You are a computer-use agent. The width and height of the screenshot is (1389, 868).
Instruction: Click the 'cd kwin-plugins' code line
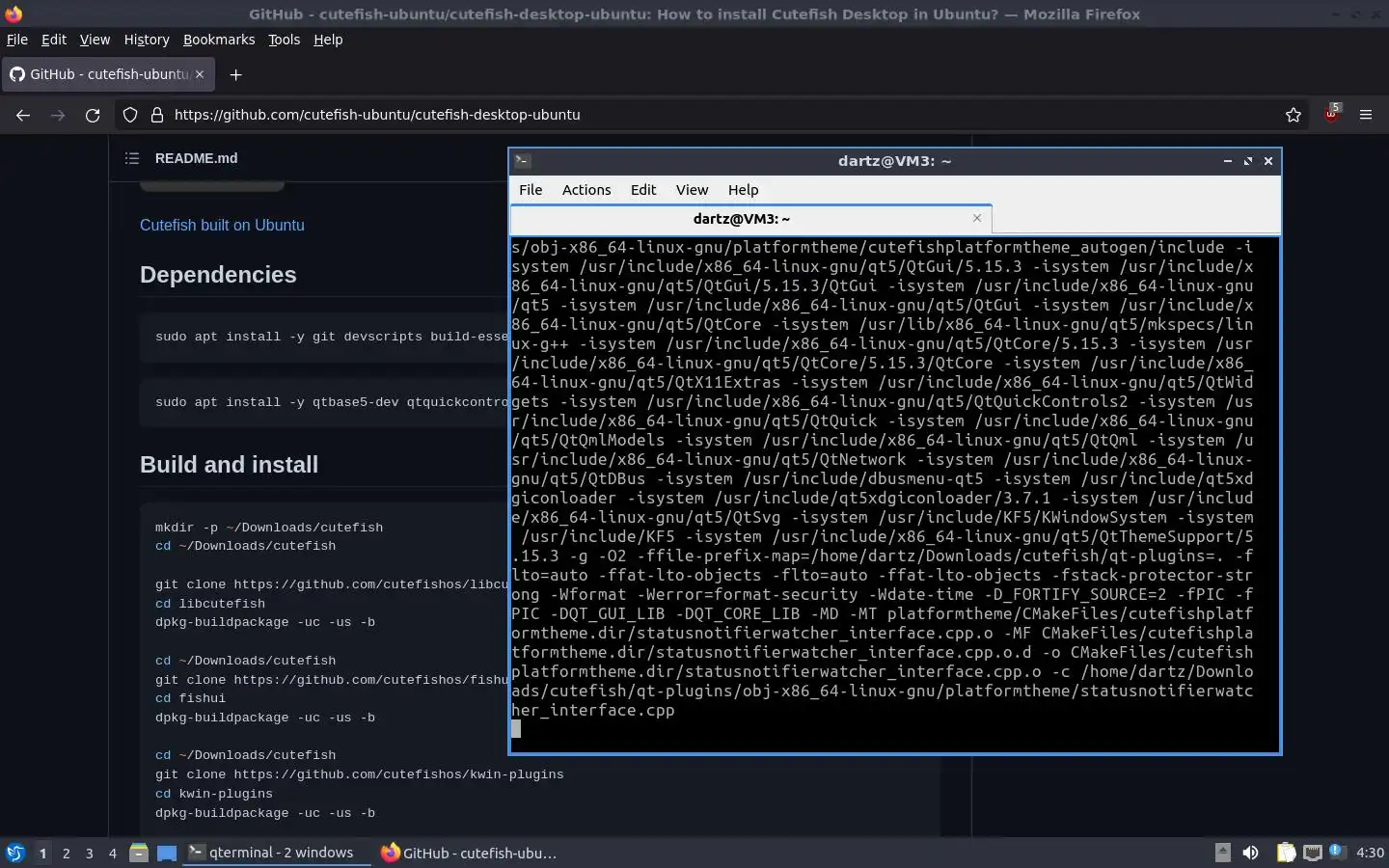[214, 794]
